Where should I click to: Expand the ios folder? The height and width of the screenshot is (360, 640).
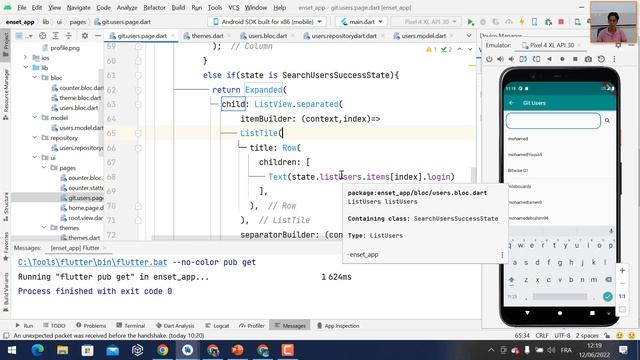tap(25, 58)
